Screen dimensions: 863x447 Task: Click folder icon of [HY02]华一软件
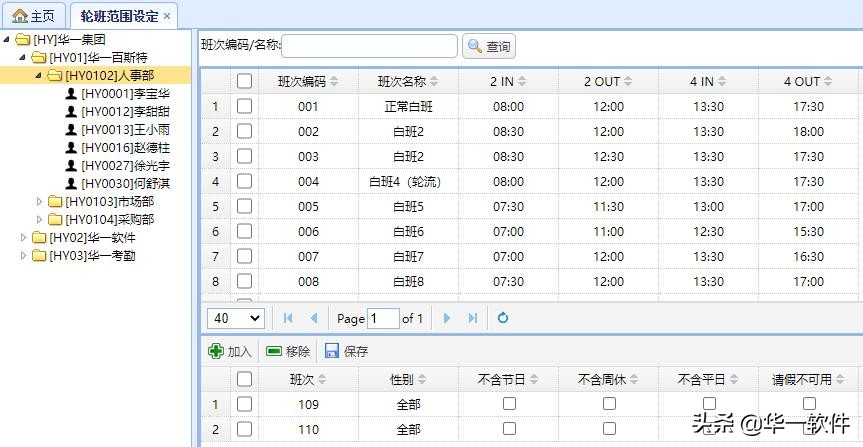coord(39,238)
